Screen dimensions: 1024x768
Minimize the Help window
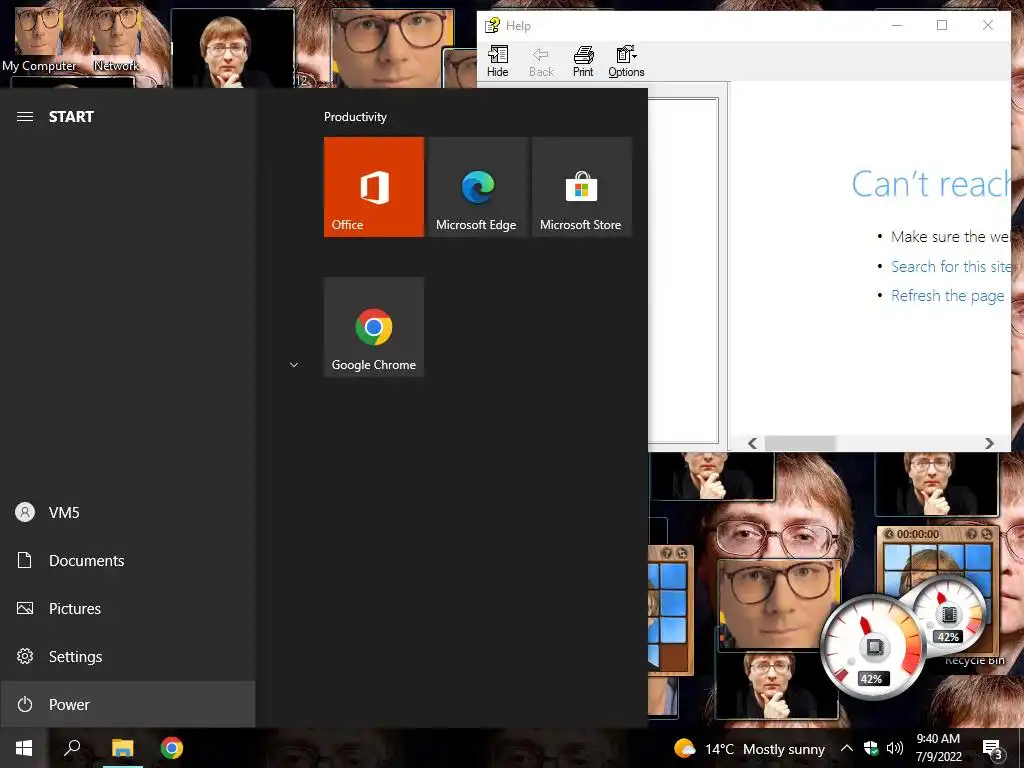(897, 25)
